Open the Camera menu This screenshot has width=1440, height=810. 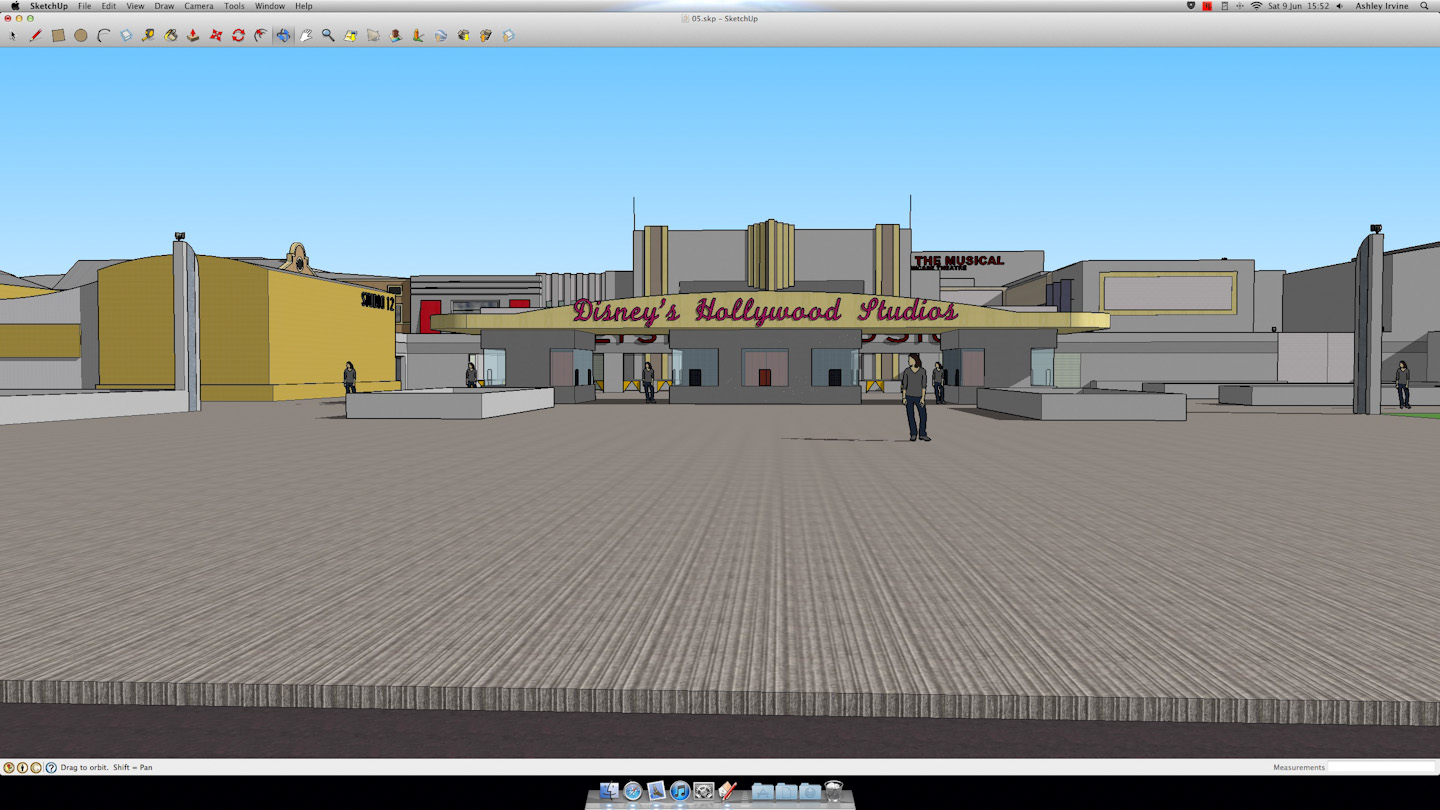point(198,6)
